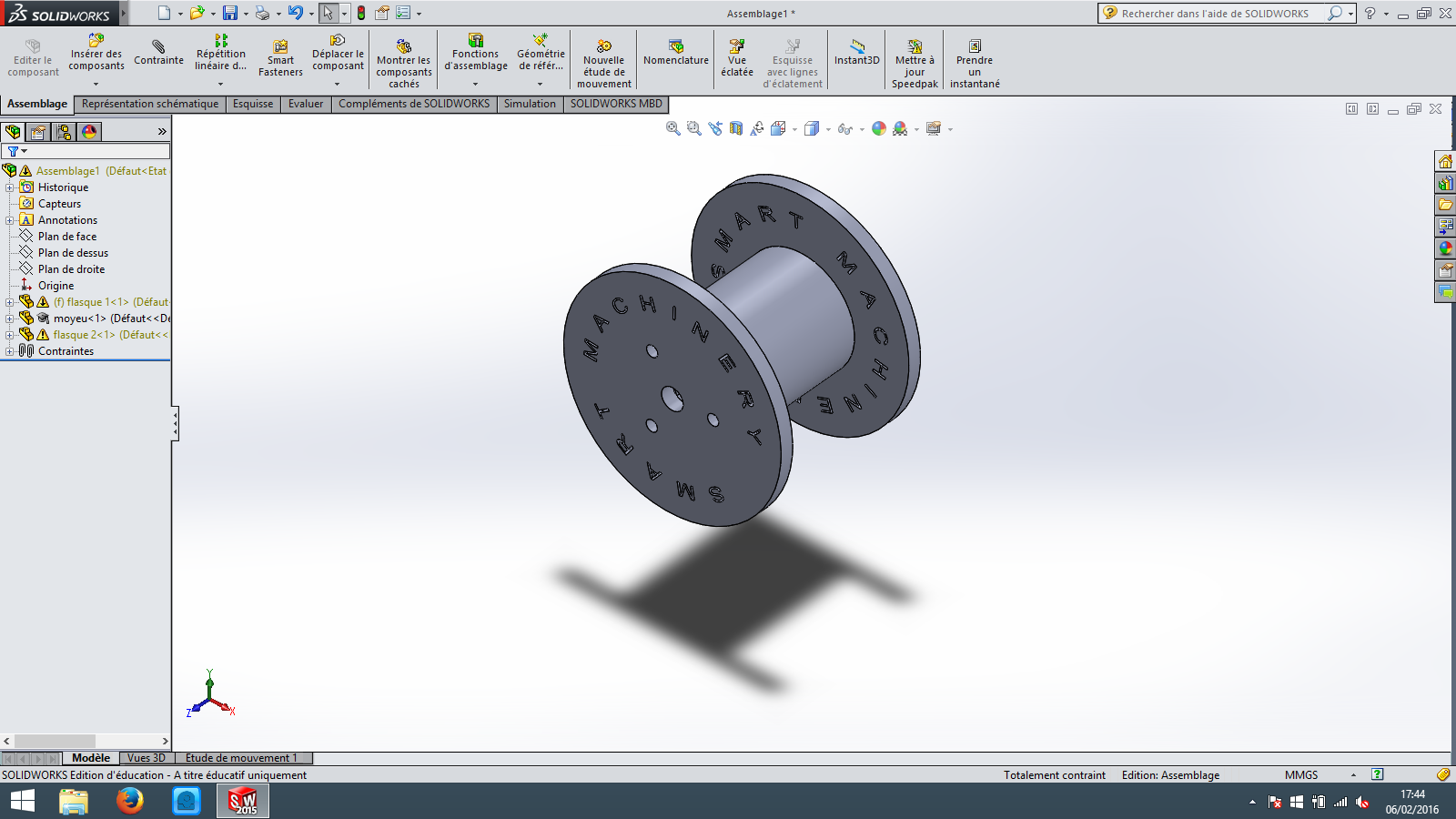
Task: Open the Compléments de SOLIDWORKS tab
Action: click(414, 104)
